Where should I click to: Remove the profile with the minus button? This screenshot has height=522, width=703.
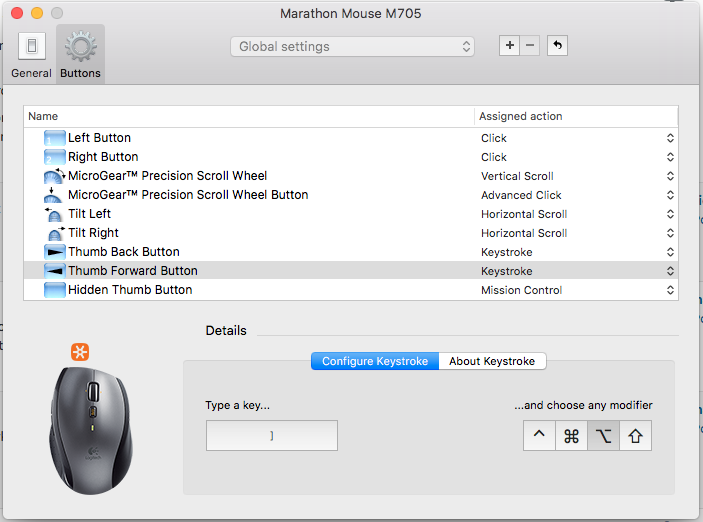[530, 45]
